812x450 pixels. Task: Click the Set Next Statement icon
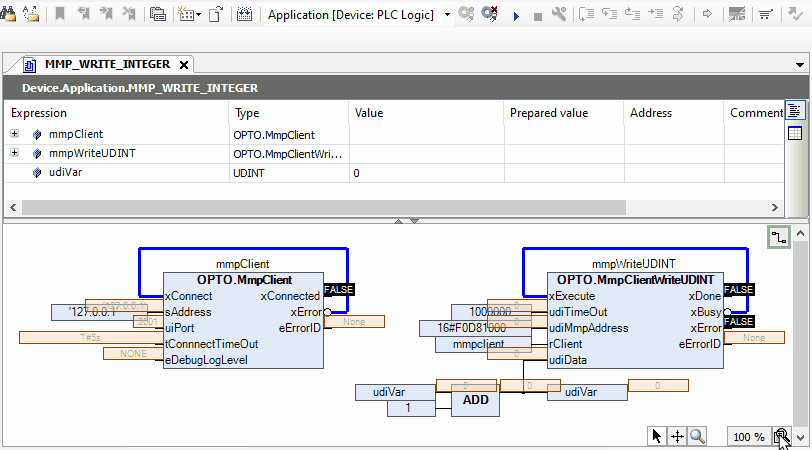pos(678,14)
